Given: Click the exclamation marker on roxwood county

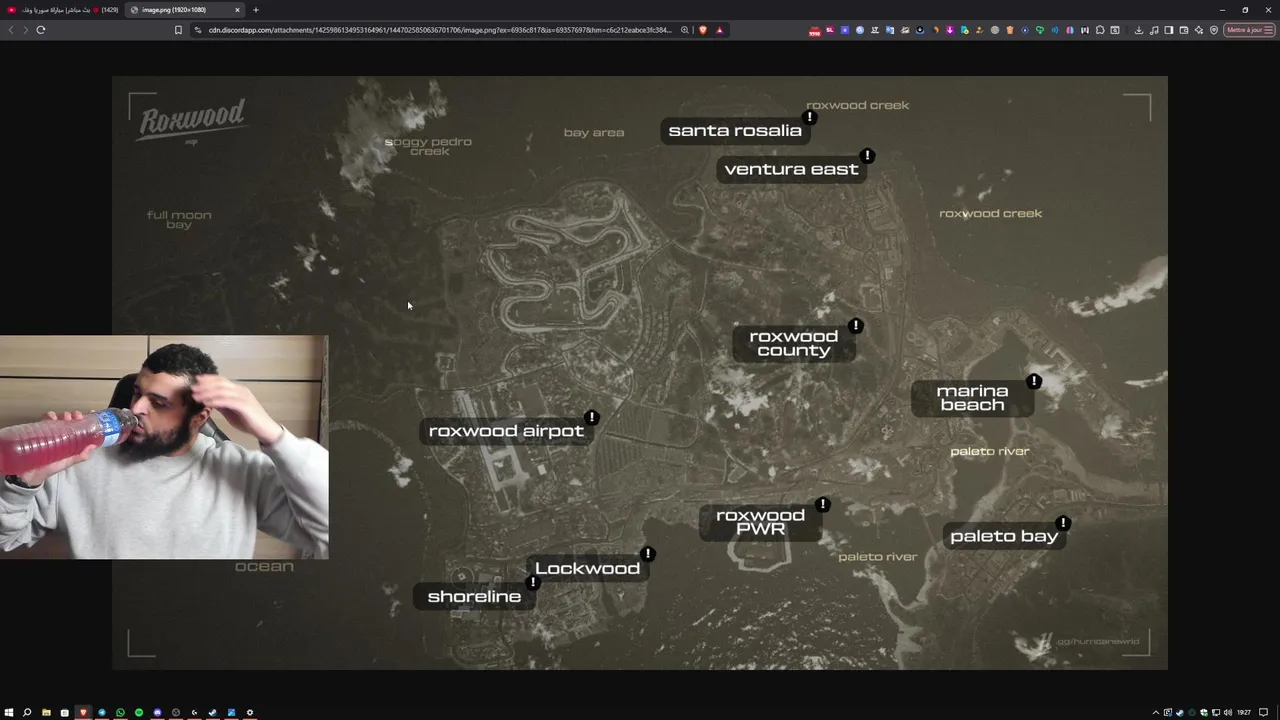Looking at the screenshot, I should click(x=855, y=326).
